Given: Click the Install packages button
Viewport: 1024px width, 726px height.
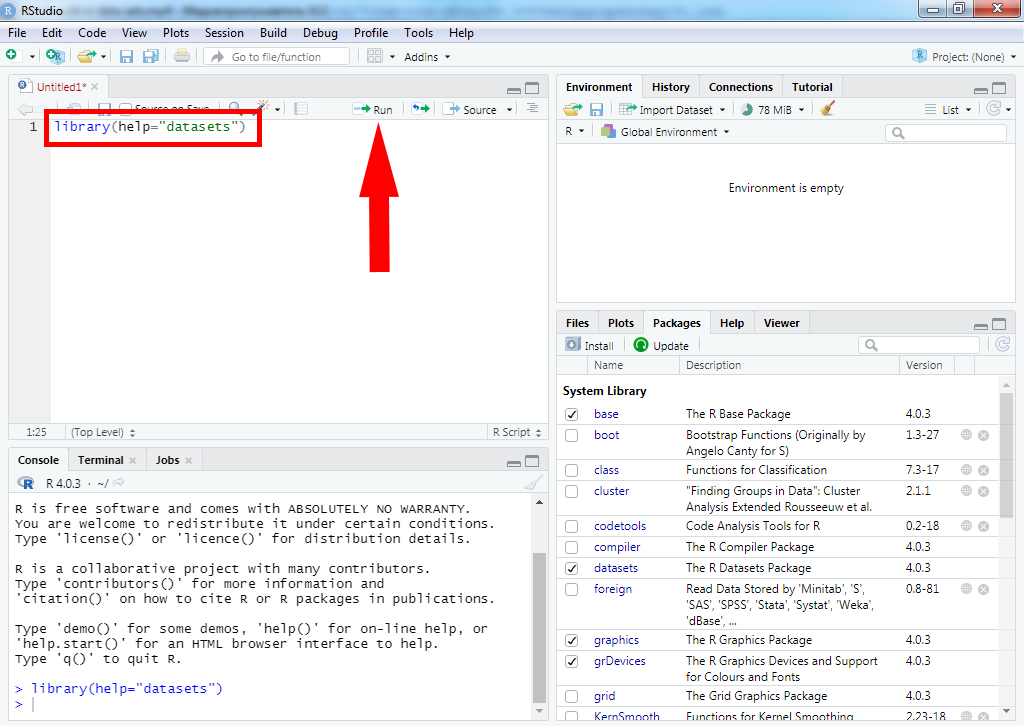Looking at the screenshot, I should [590, 345].
